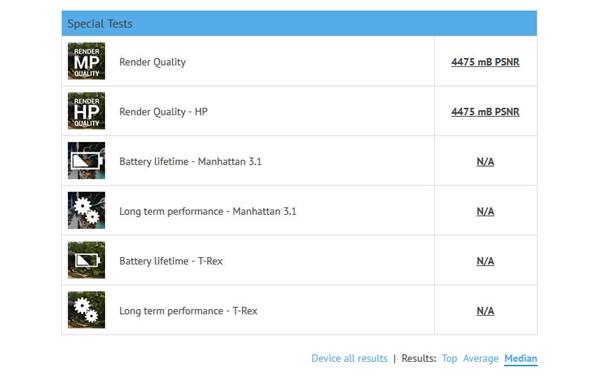Screen dimensions: 600x381
Task: Click the Long term performance - T-Rex label
Action: click(188, 311)
